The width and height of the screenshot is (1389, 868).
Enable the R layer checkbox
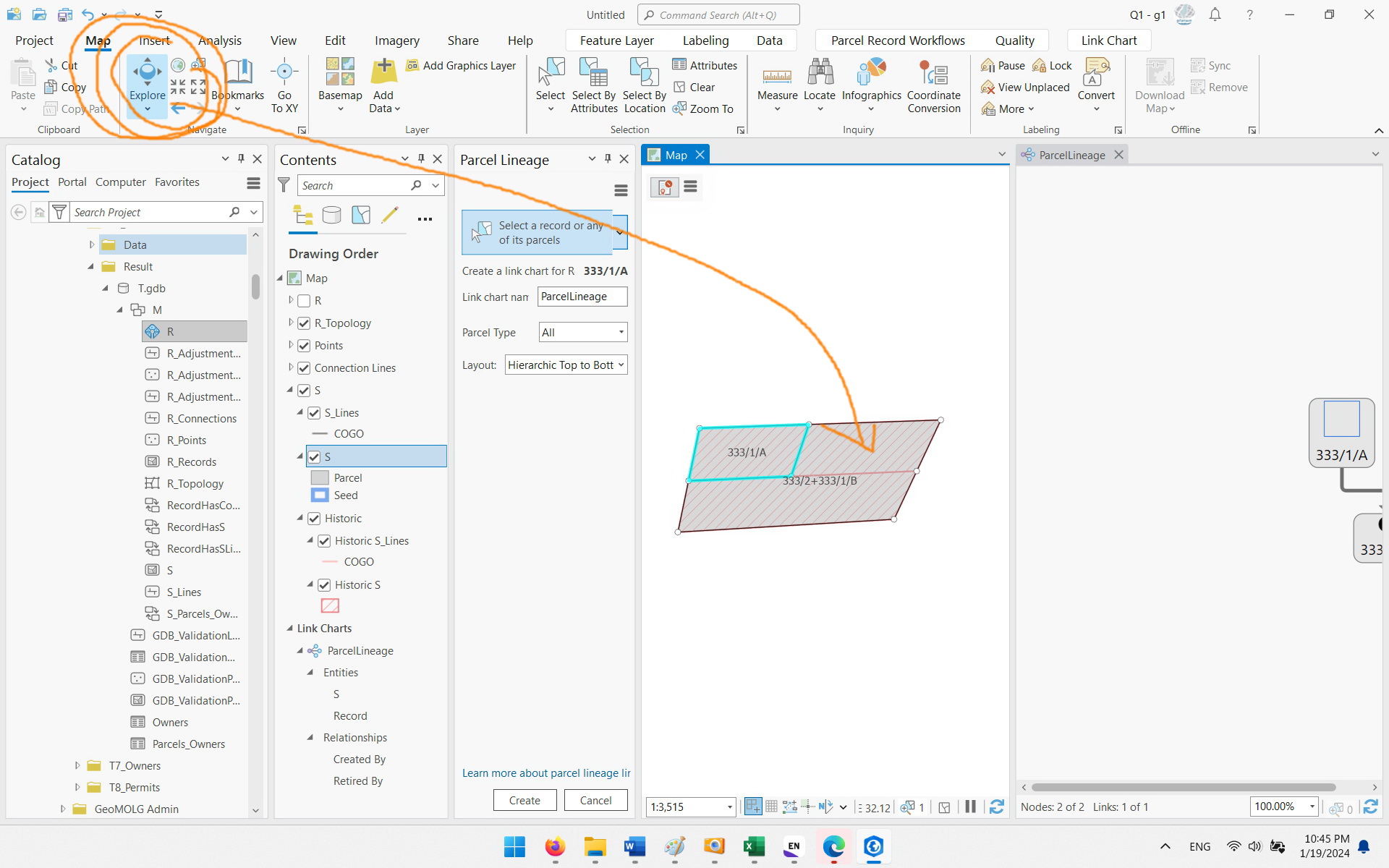tap(304, 300)
